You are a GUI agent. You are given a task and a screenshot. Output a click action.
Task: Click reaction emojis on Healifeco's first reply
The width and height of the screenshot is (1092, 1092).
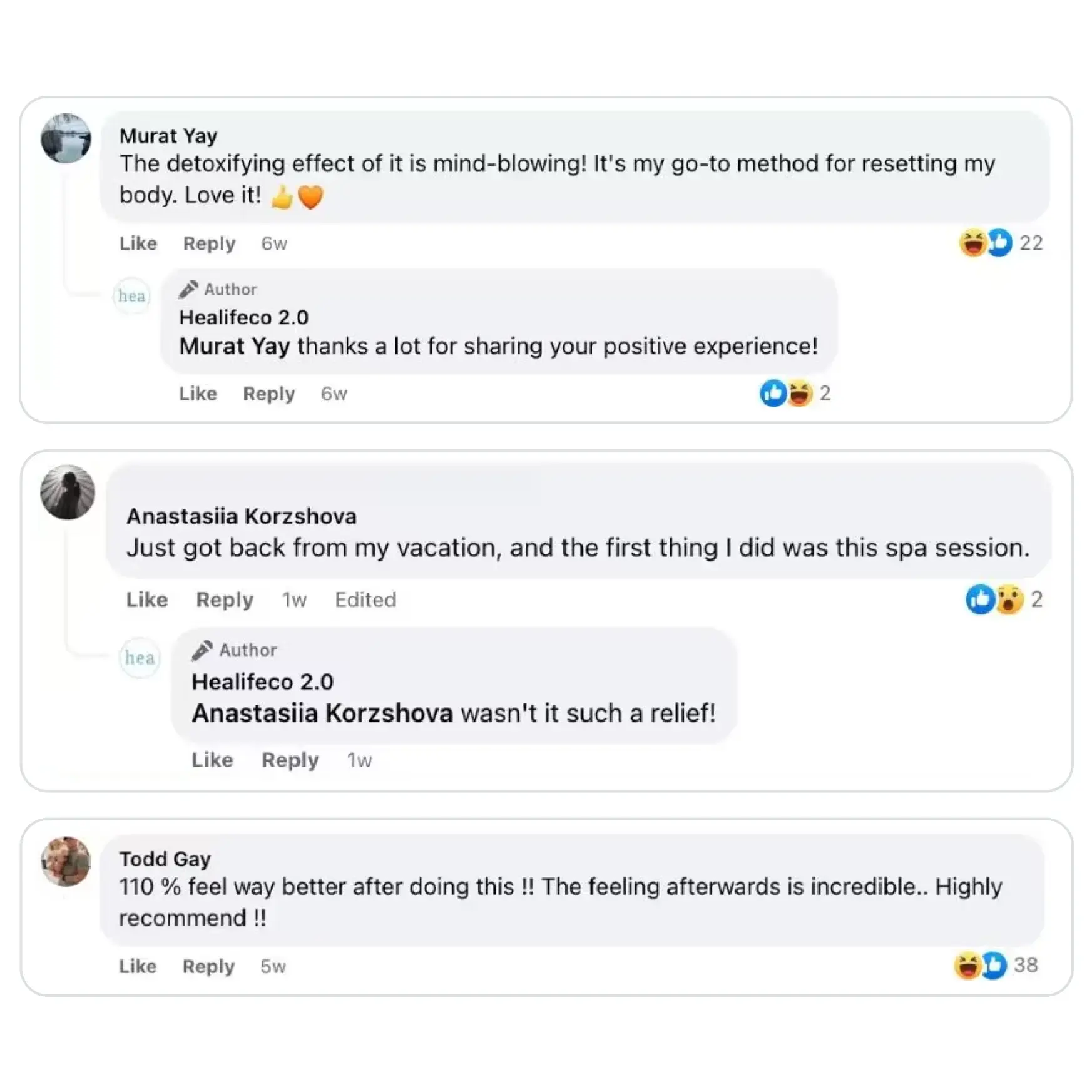coord(786,394)
